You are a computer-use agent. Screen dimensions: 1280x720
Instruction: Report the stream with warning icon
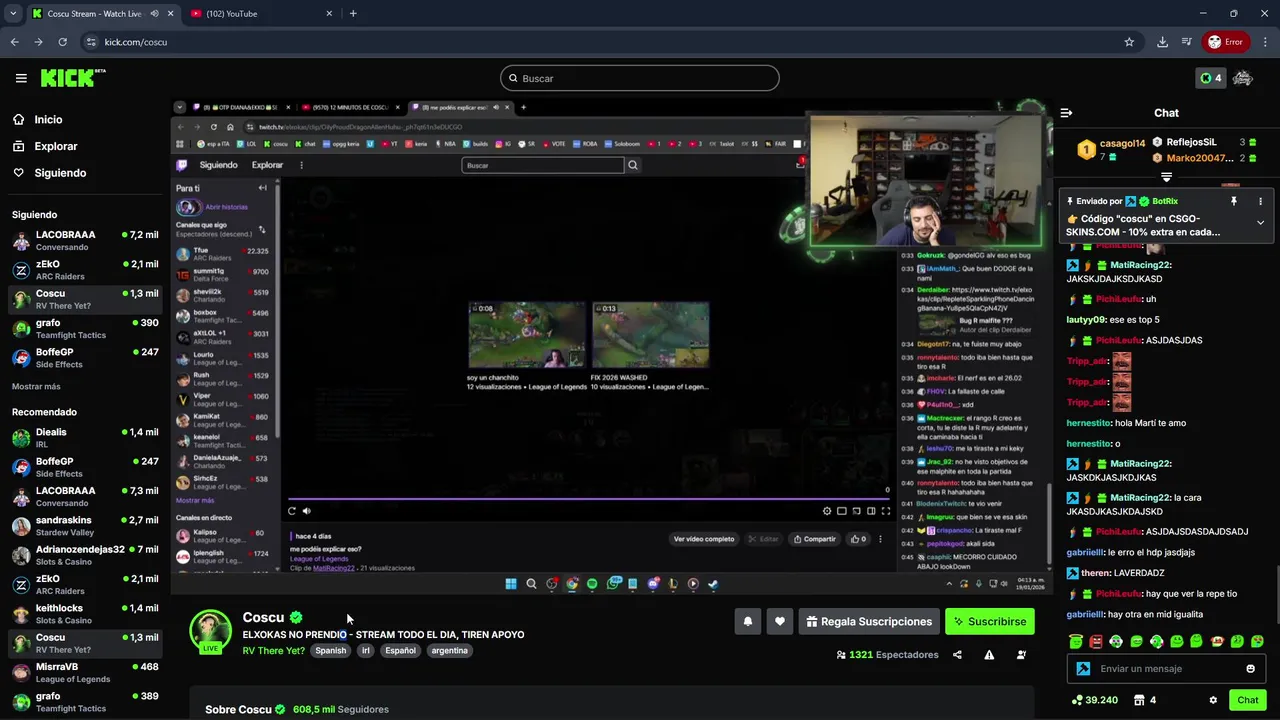[x=989, y=655]
